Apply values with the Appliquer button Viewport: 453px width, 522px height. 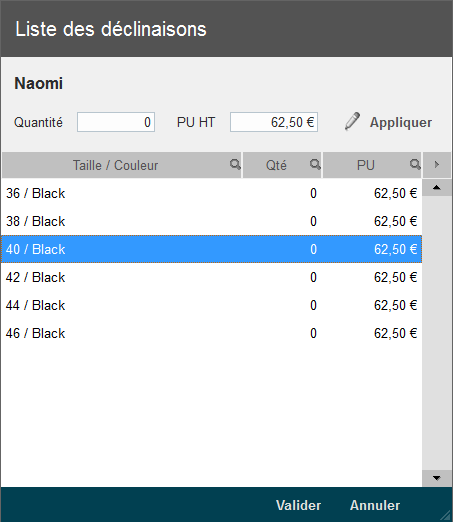tap(401, 122)
